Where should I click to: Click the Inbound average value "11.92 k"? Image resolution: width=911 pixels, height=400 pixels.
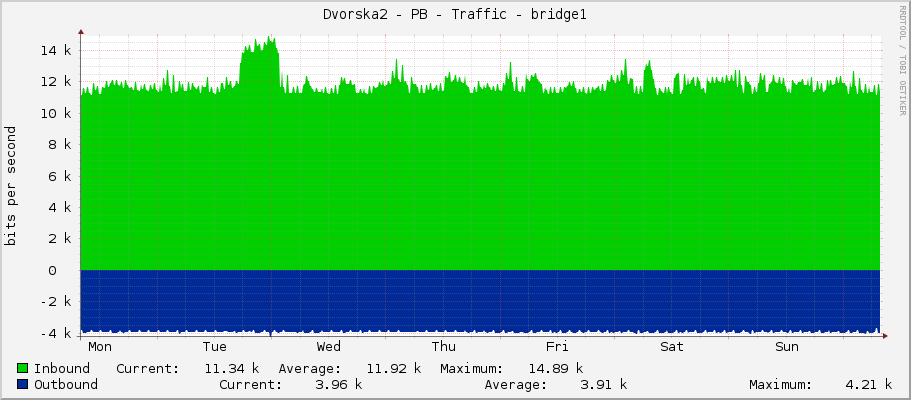pos(393,368)
